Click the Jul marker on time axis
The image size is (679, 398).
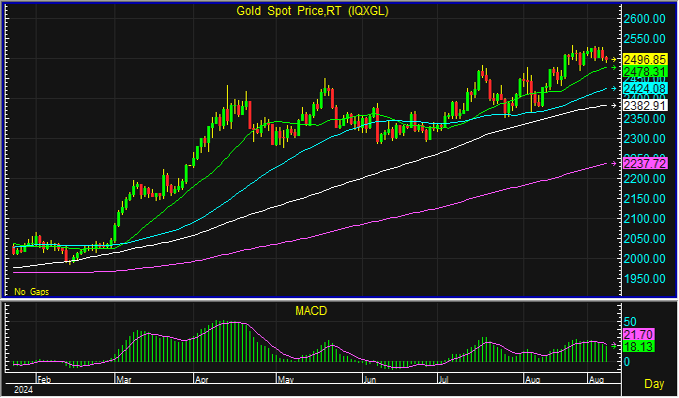coord(443,380)
